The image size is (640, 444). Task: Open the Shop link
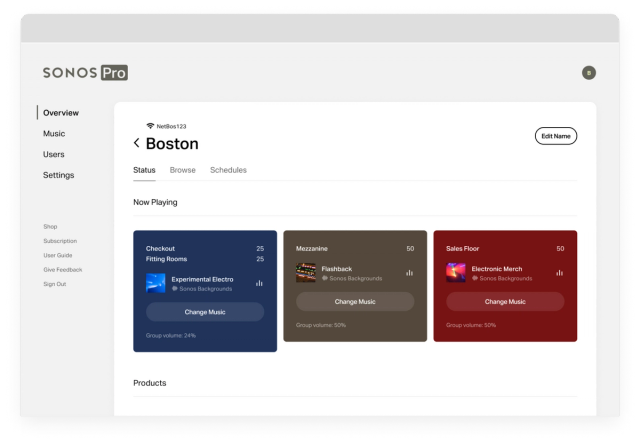[50, 226]
